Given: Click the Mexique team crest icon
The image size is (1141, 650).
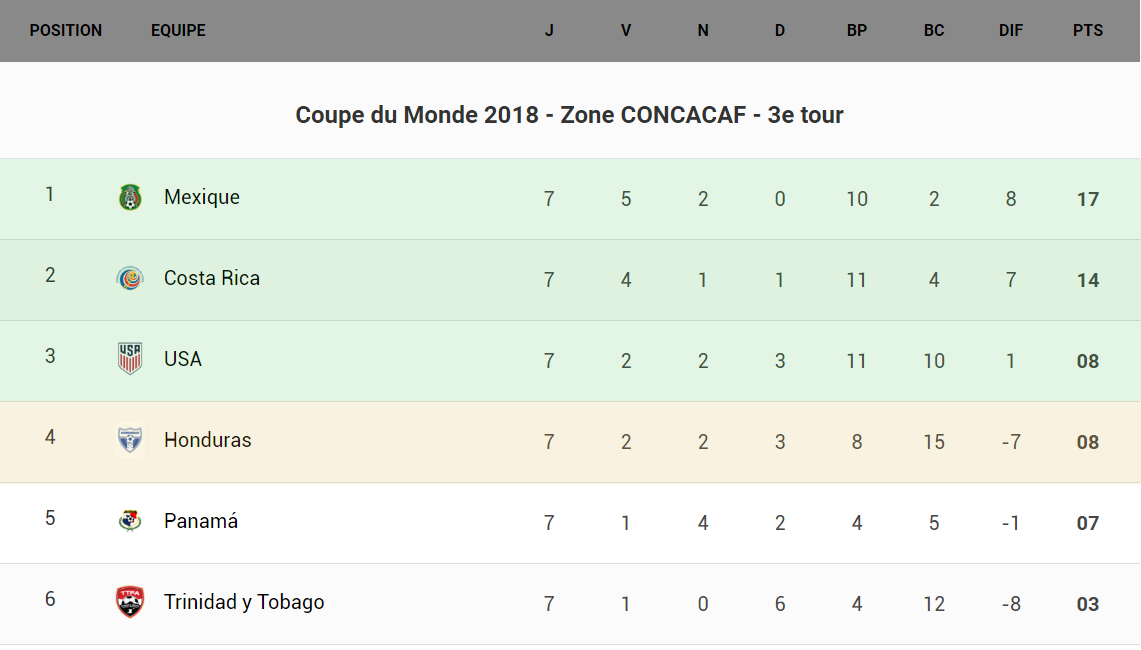Looking at the screenshot, I should tap(130, 197).
